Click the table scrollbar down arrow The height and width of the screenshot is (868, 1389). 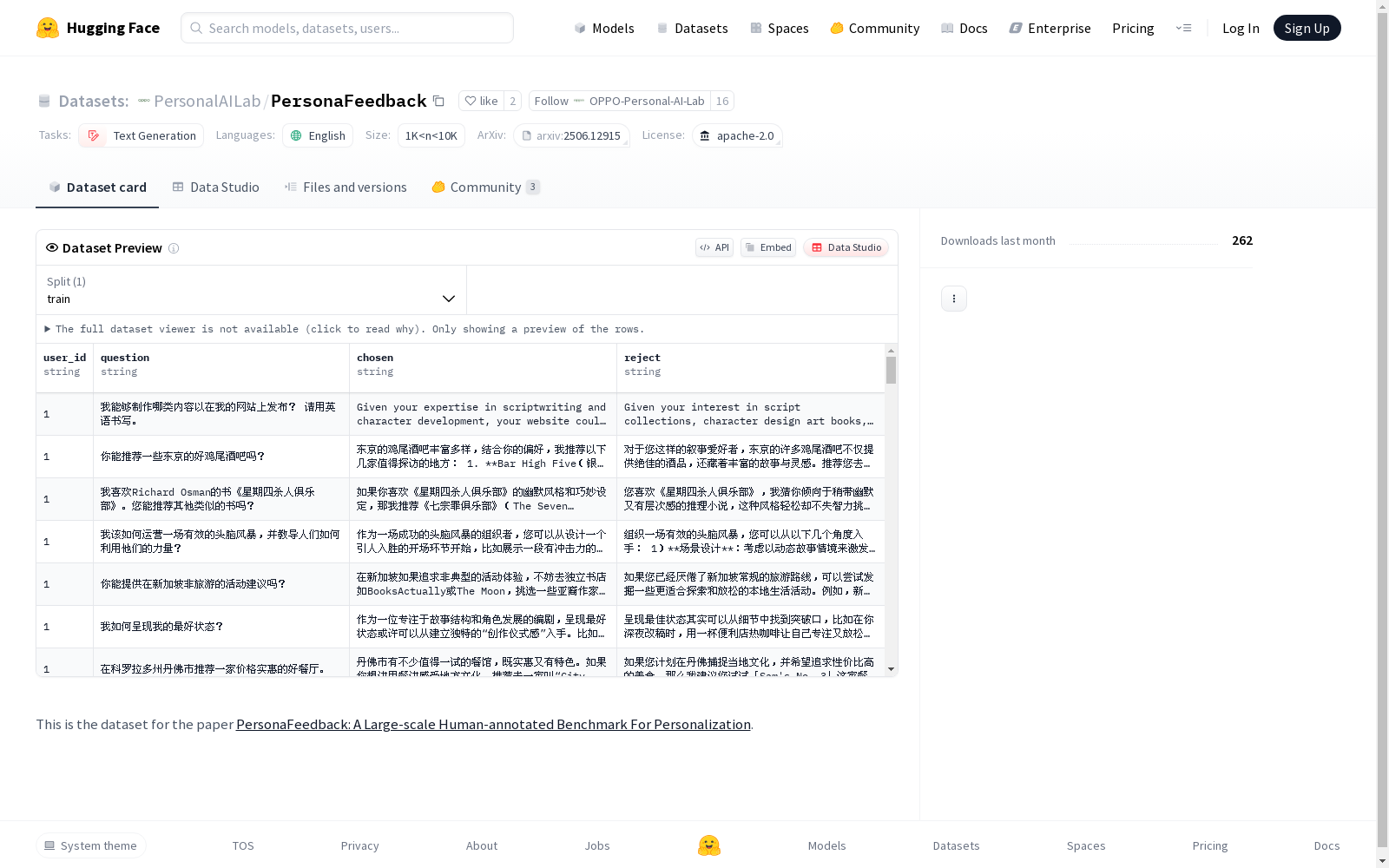pos(891,669)
